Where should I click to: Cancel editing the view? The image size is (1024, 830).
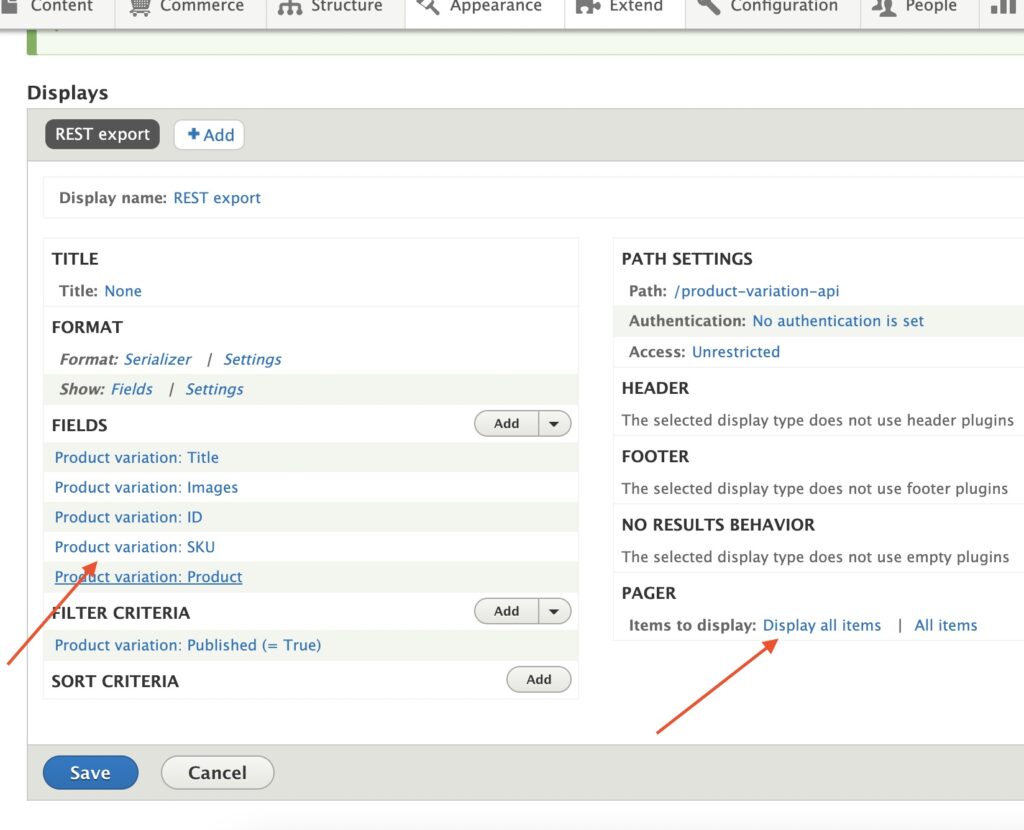coord(217,772)
